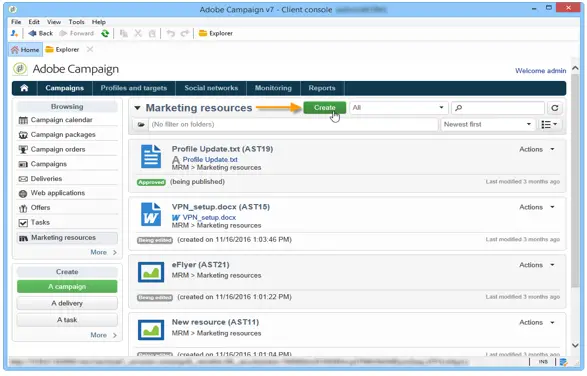The image size is (587, 376).
Task: Click the Redo toolbar icon
Action: [185, 33]
